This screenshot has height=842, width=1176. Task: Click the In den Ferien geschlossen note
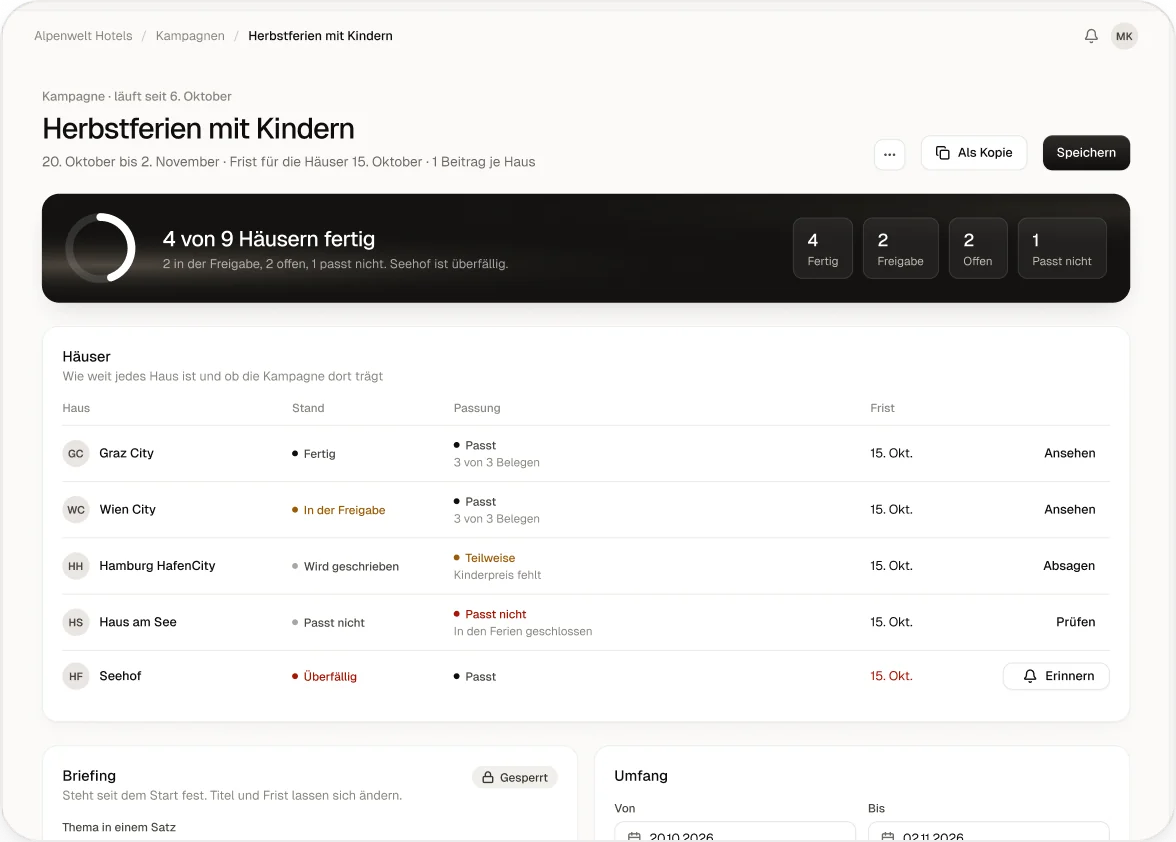523,631
